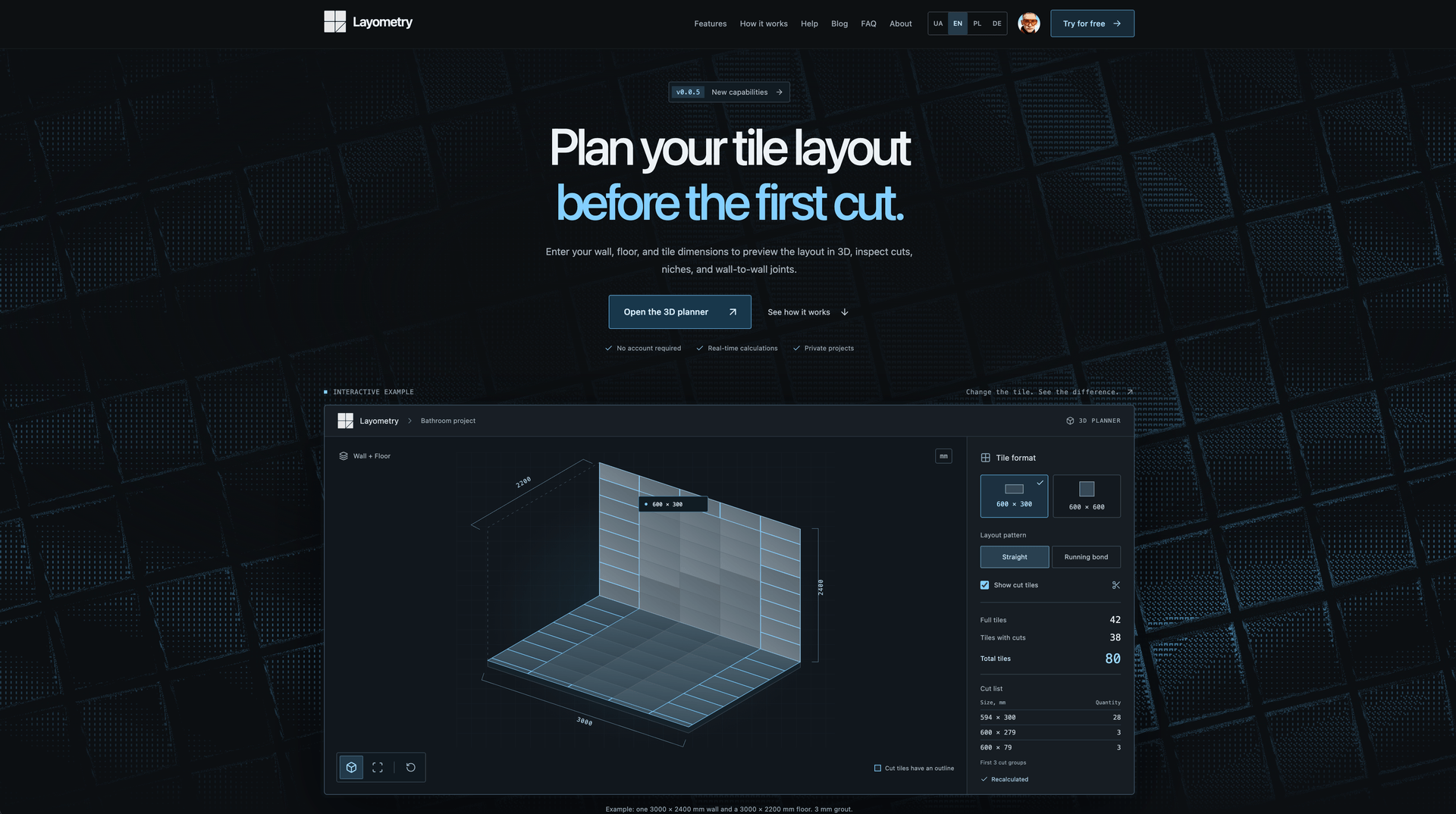Switch language to EN

[x=958, y=23]
